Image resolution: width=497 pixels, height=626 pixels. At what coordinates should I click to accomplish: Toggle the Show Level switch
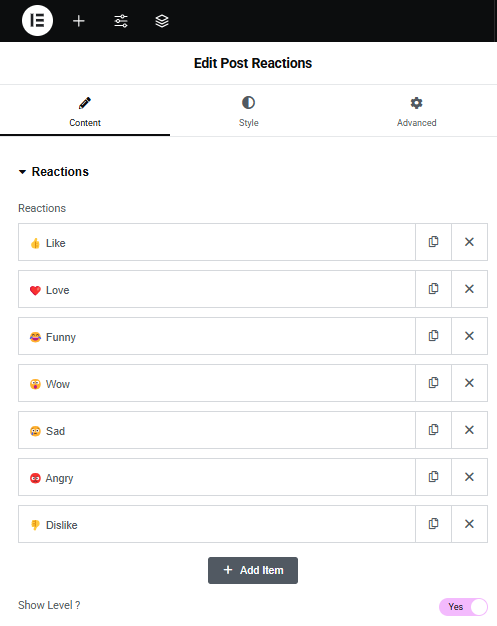pyautogui.click(x=463, y=607)
